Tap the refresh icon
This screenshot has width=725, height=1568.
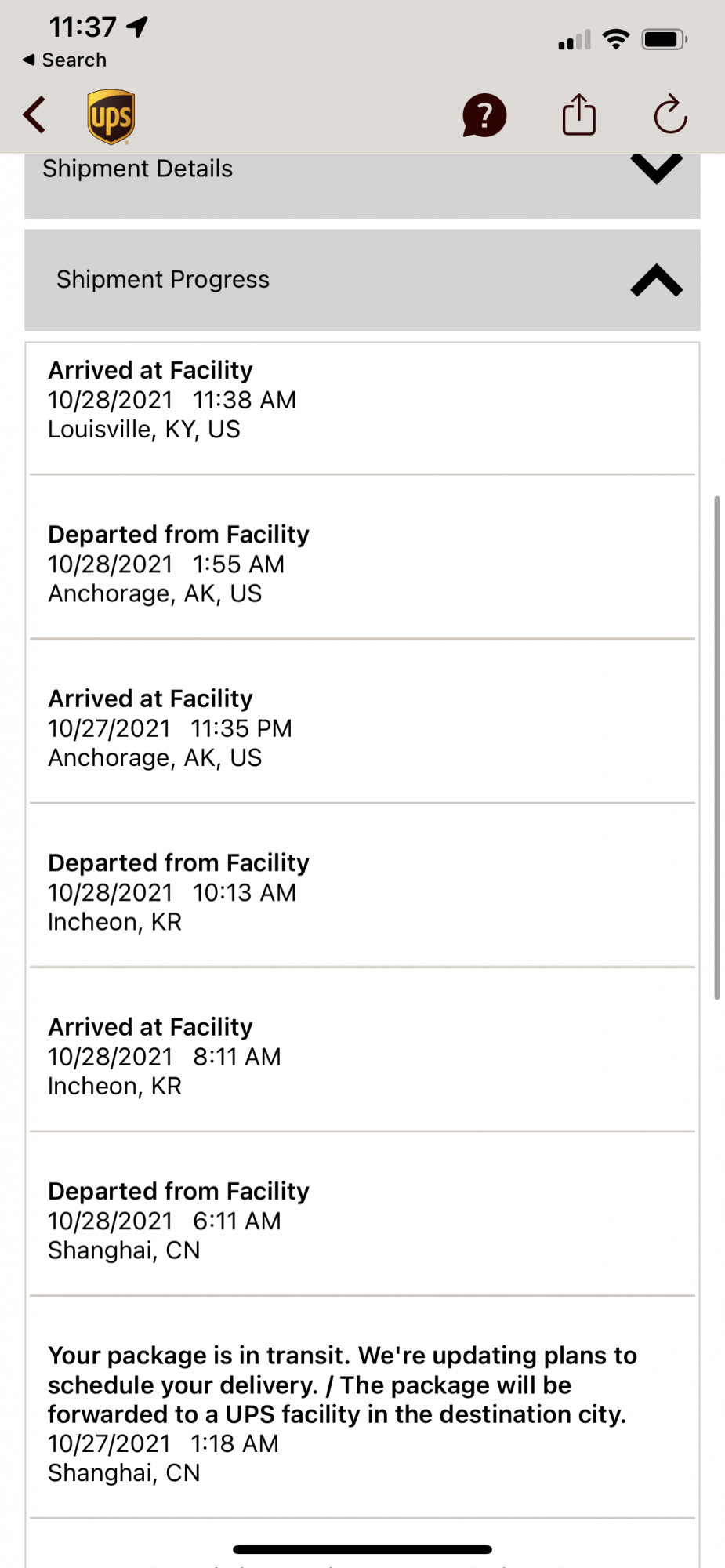point(670,115)
